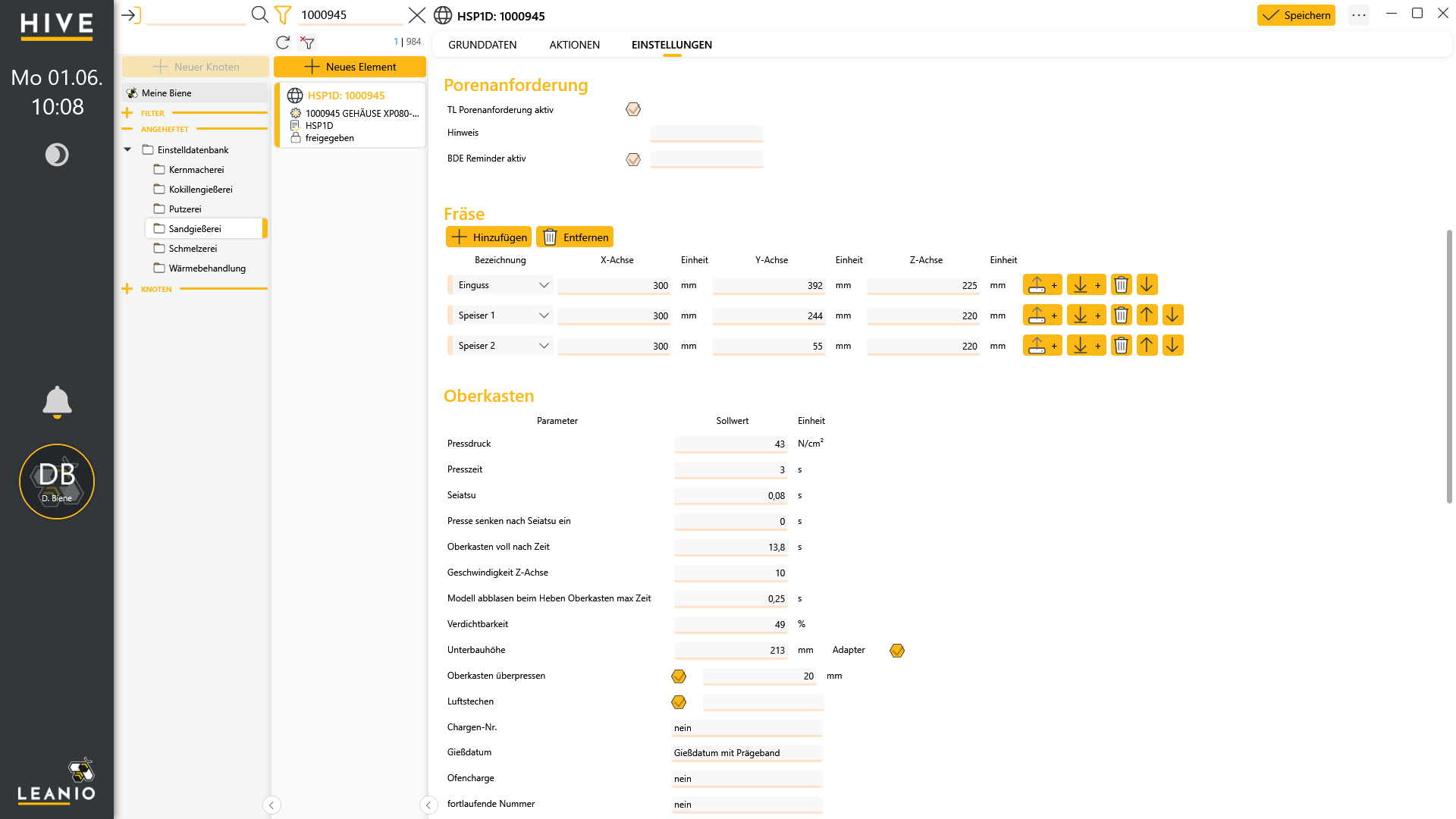The image size is (1456, 819).
Task: Select the EINSTELLUNGEN tab
Action: (x=672, y=45)
